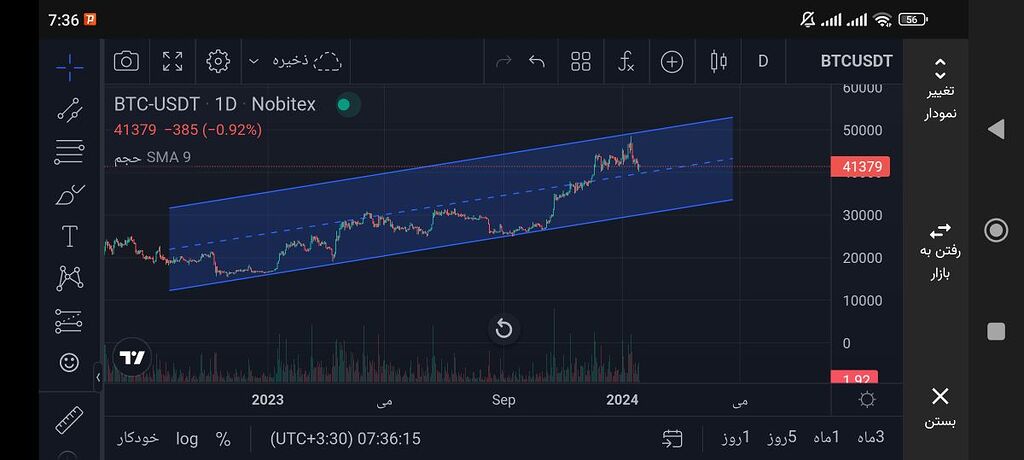Screen dimensions: 1024x460
Task: Click go to market (رفتن به بازار) button
Action: [940, 251]
